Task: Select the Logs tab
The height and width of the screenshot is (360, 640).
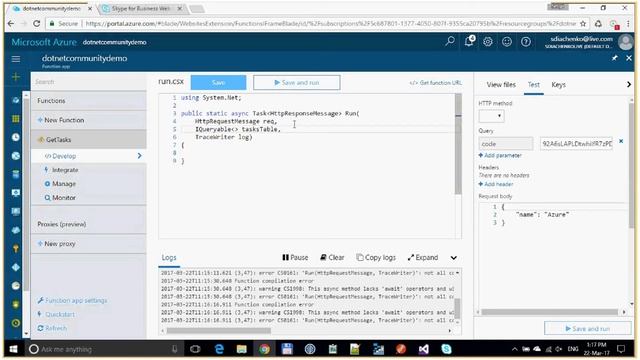Action: click(x=169, y=258)
